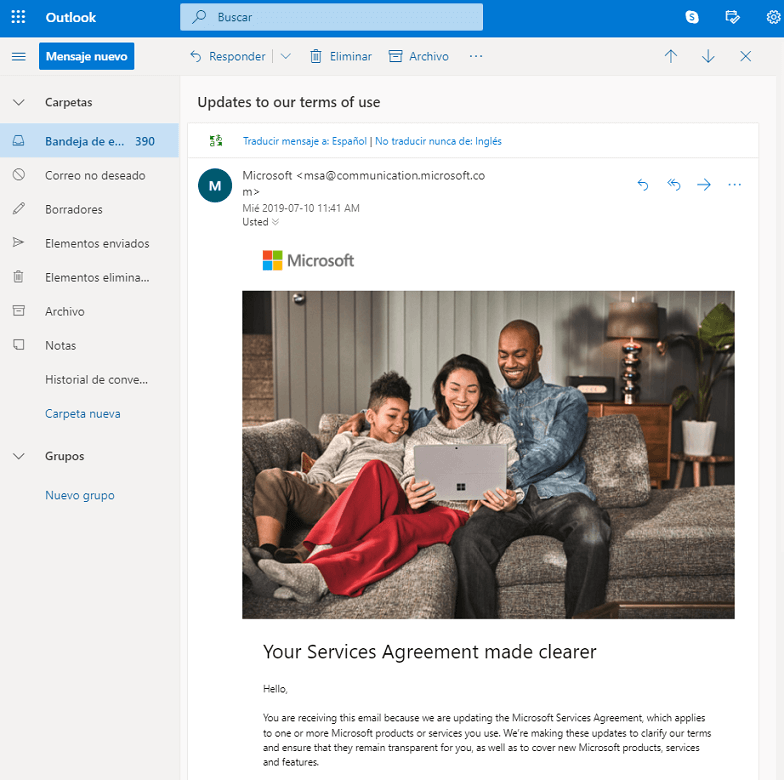Open the Historial de conversaciones folder
This screenshot has height=780, width=784.
point(89,380)
